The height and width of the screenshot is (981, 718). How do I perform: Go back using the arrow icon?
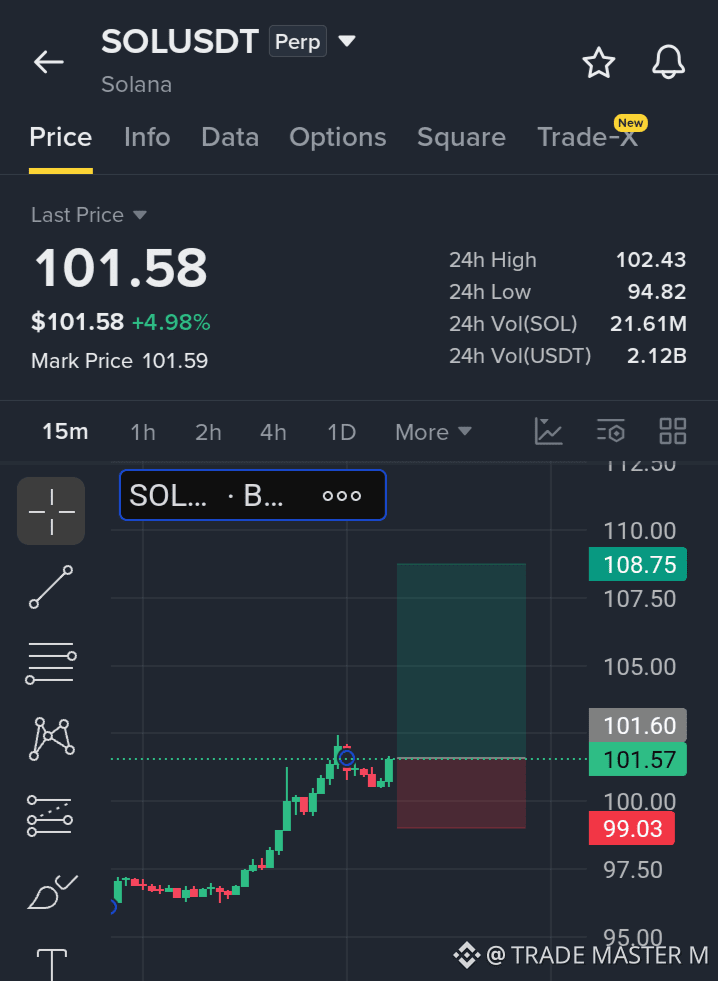(x=49, y=62)
